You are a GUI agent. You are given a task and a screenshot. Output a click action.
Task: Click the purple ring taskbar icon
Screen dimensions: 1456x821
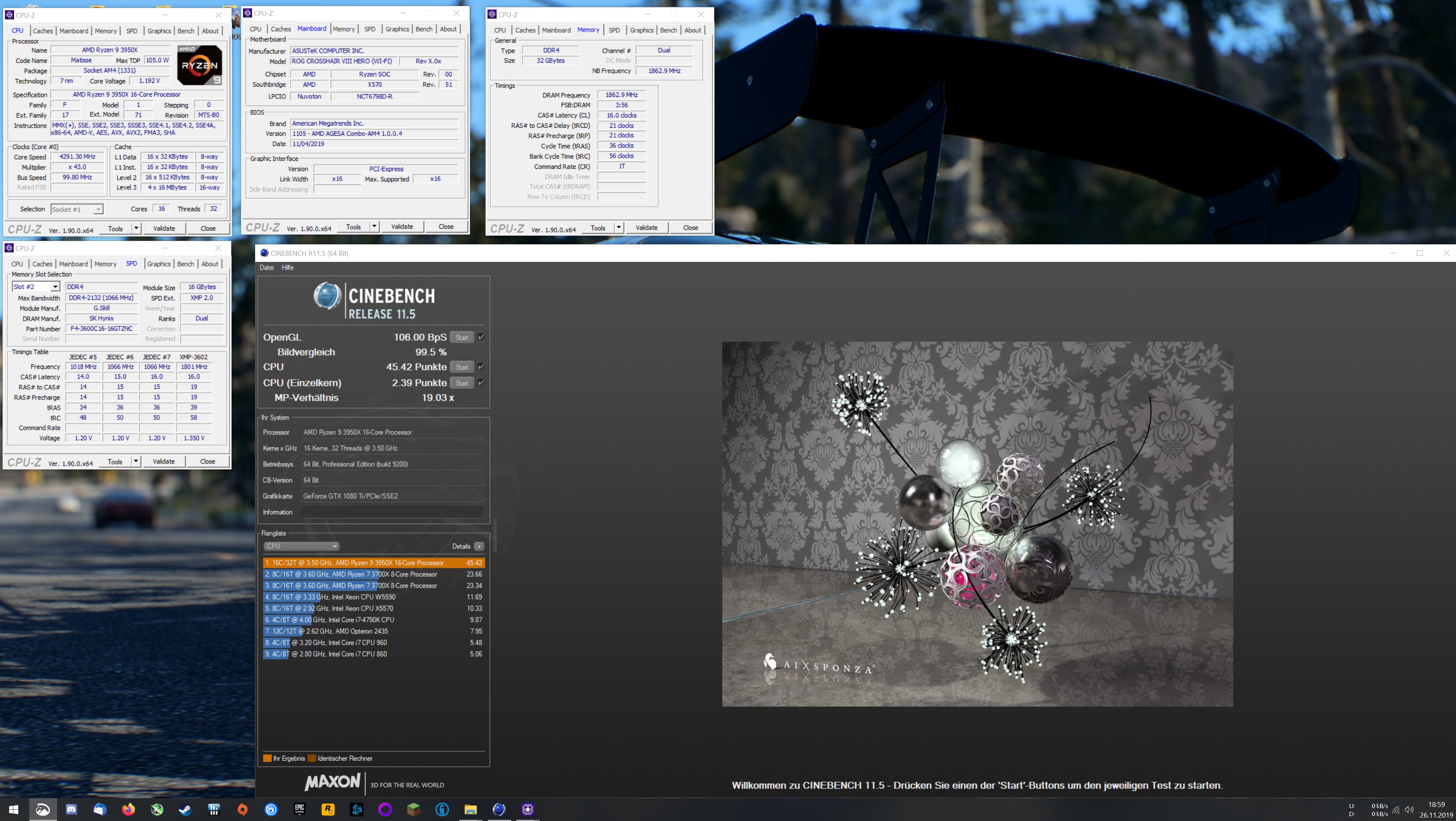386,809
